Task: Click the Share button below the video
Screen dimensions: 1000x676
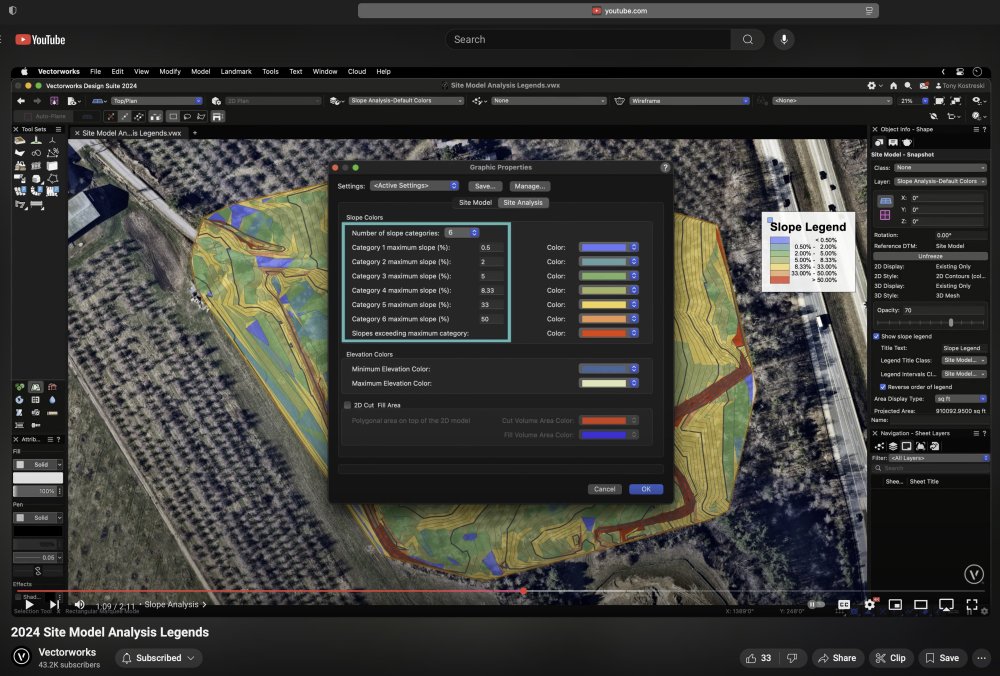Action: coord(836,658)
